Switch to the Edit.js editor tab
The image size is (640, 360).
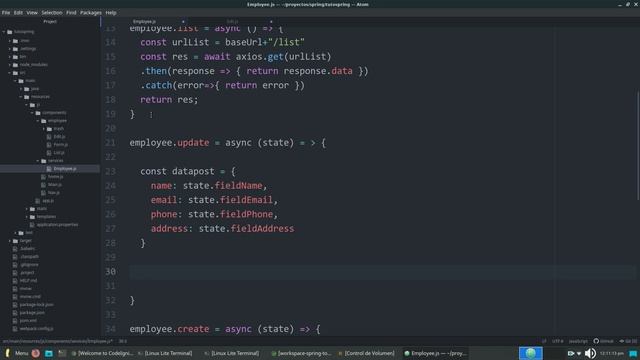(x=232, y=21)
